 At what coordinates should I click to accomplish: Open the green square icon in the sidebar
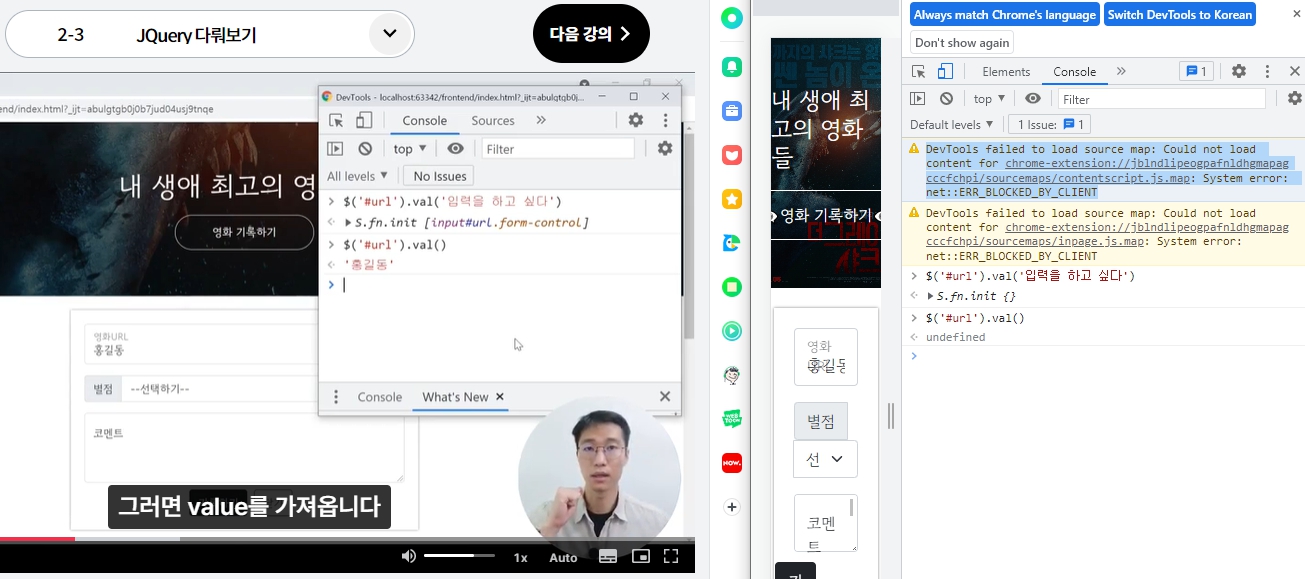[x=733, y=287]
